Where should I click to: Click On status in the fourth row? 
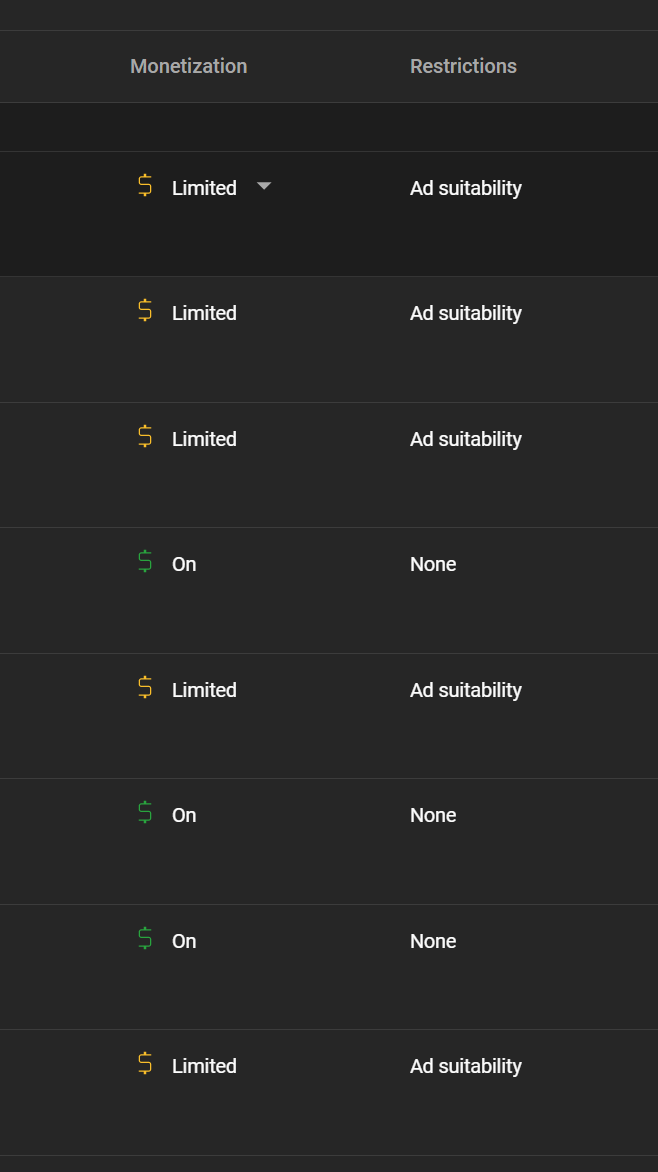tap(184, 564)
